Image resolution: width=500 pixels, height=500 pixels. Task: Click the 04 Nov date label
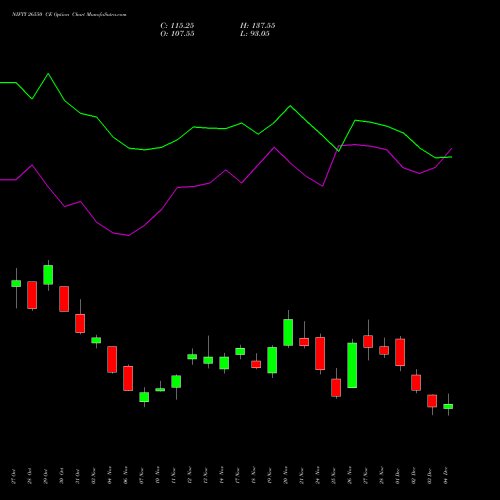click(110, 475)
